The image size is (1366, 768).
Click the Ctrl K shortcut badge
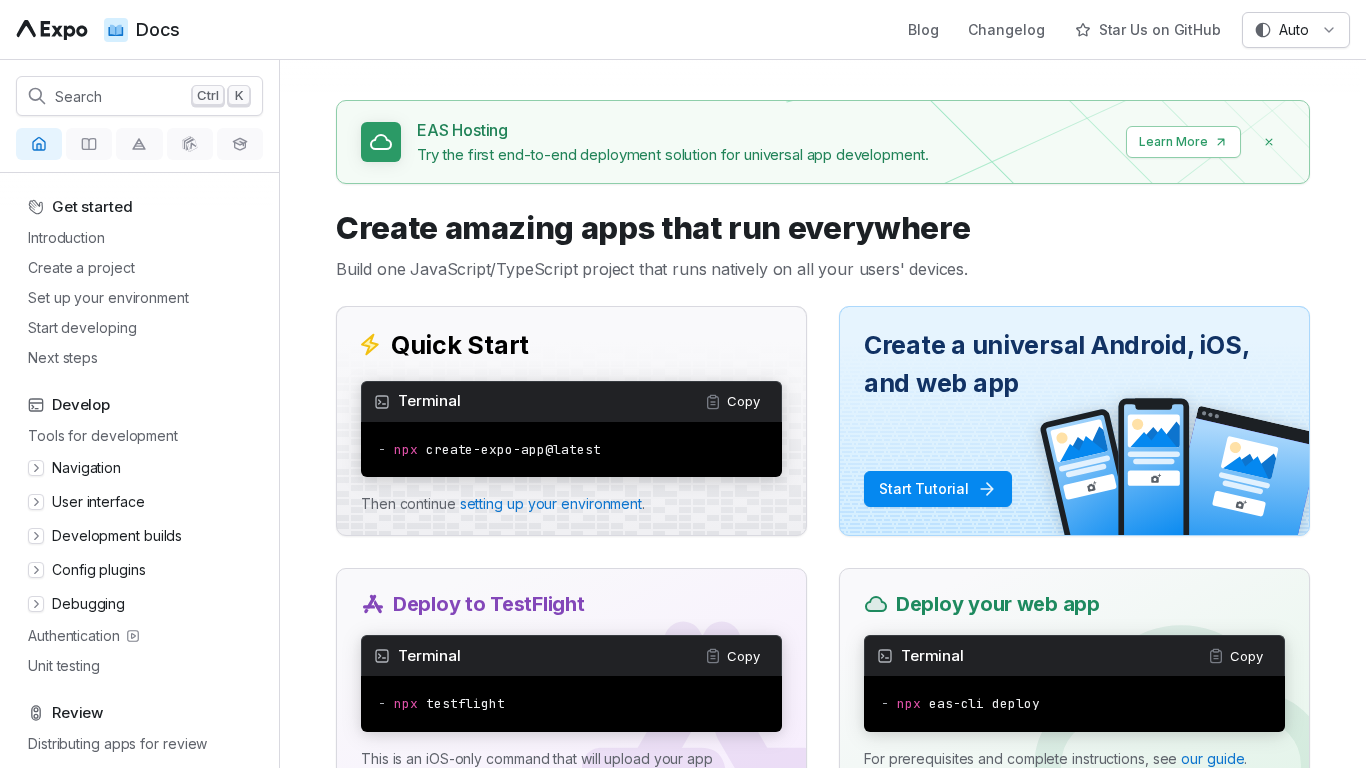(221, 96)
